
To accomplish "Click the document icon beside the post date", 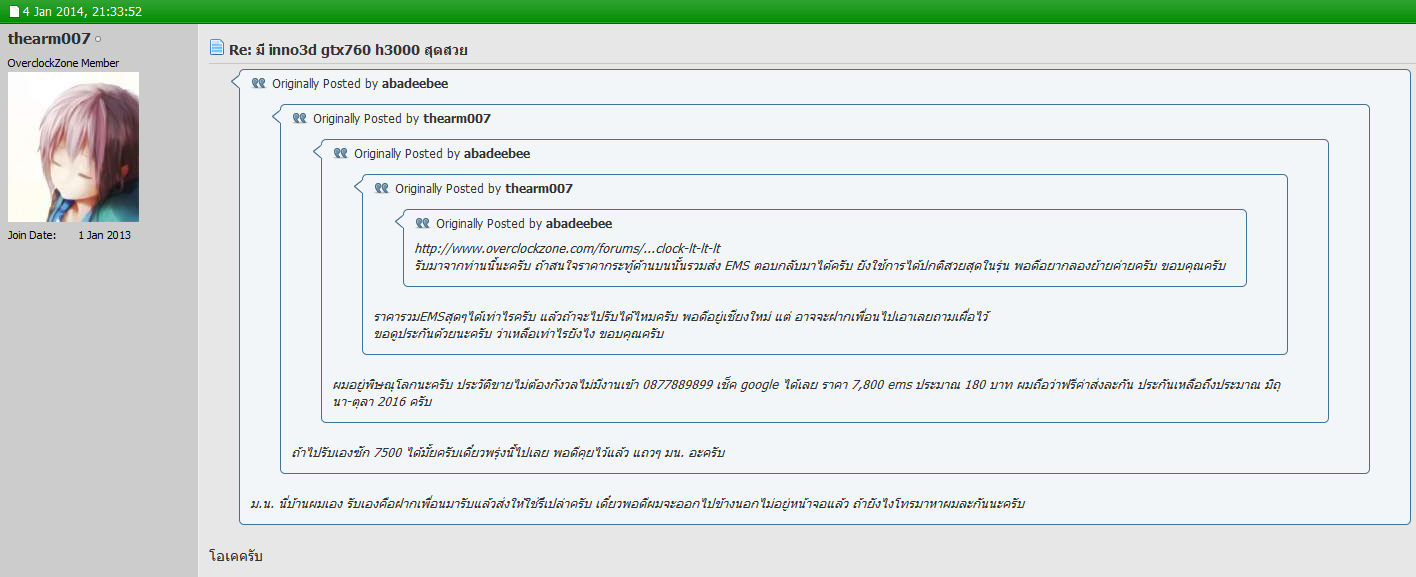I will (x=14, y=12).
